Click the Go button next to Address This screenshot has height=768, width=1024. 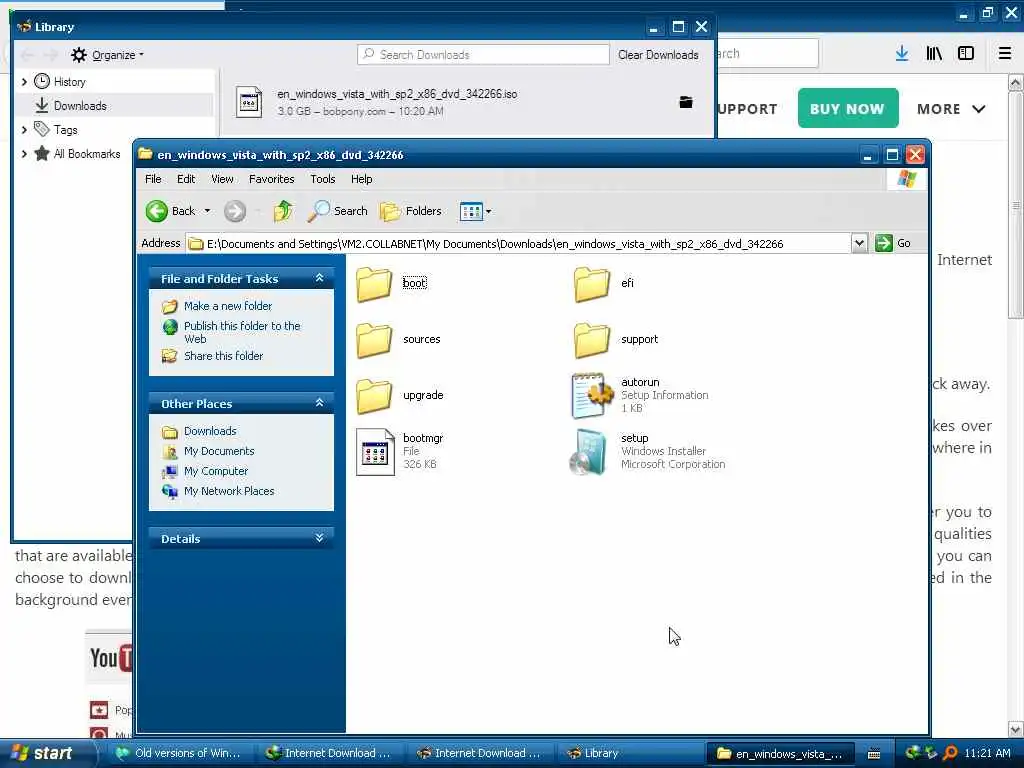893,243
